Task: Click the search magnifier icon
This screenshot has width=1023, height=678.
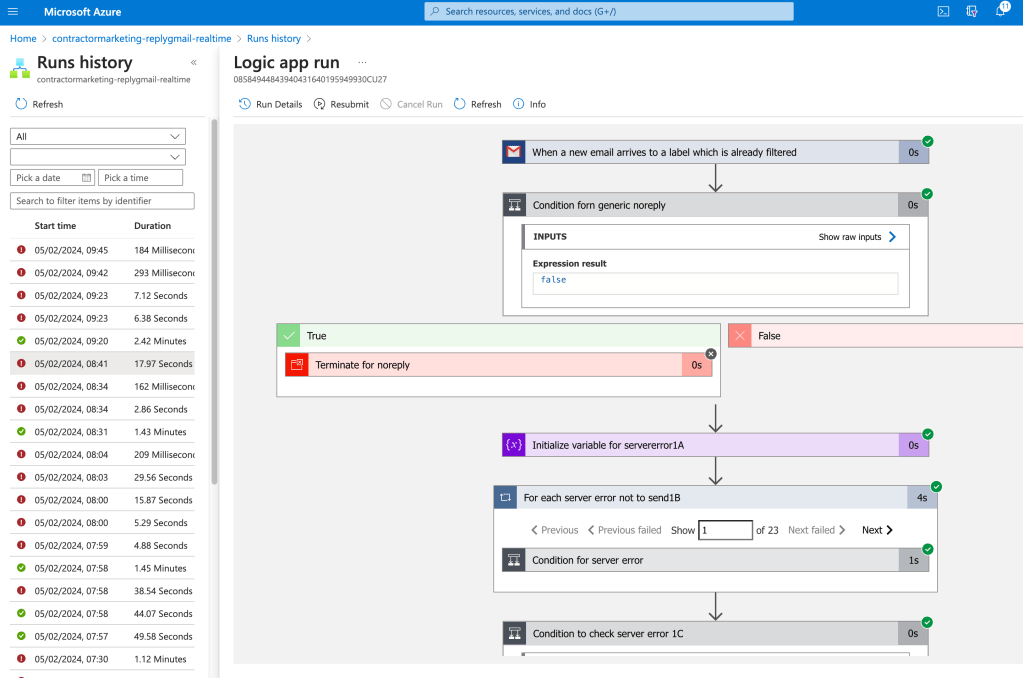Action: tap(435, 11)
